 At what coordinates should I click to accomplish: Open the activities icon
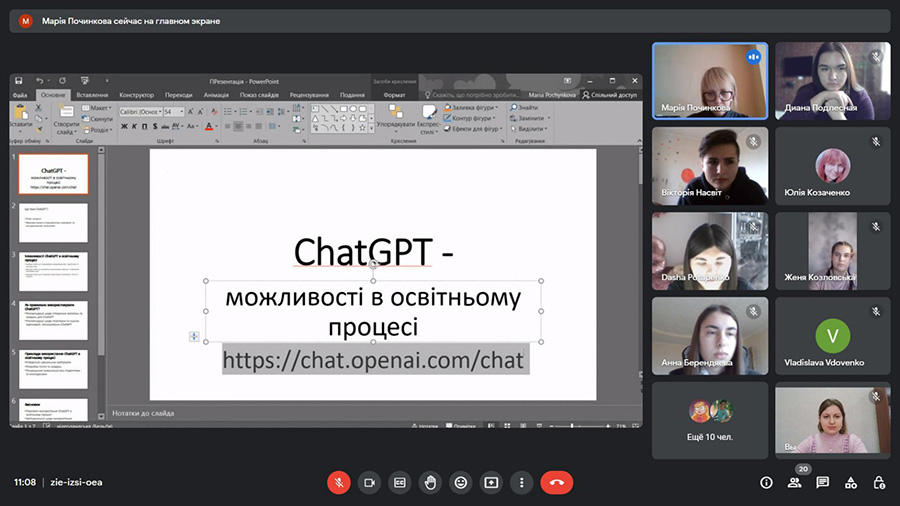coord(851,482)
